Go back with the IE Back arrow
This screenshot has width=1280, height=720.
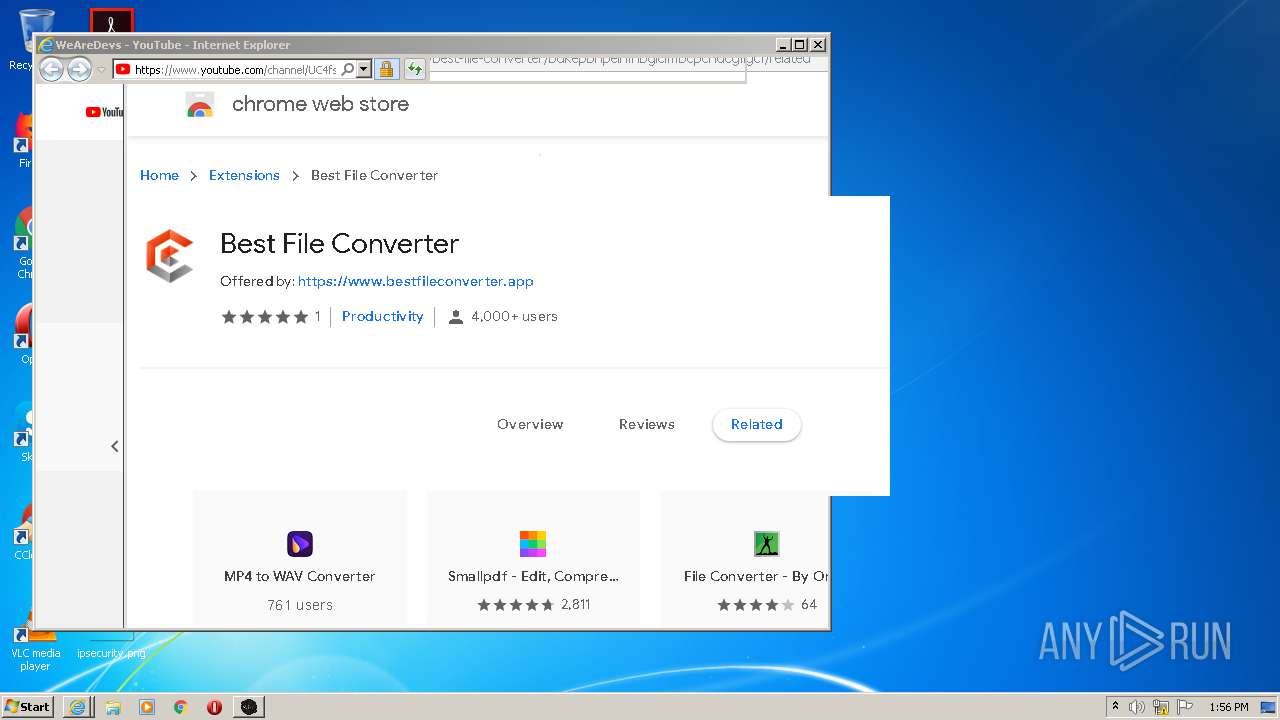click(51, 69)
